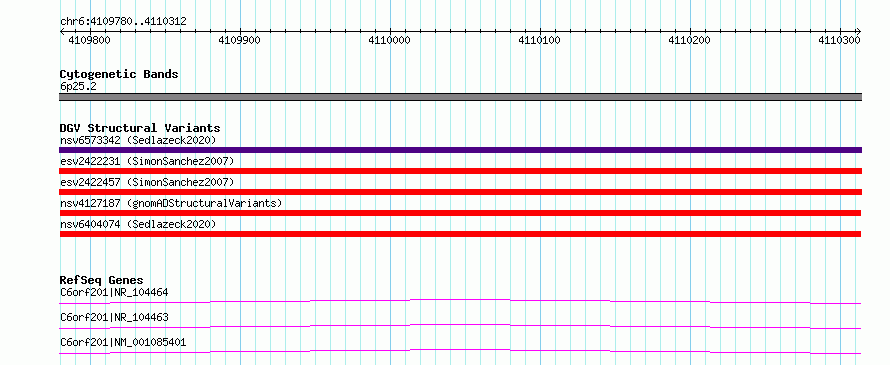Select the red nsv6404074 variant bar

(x=460, y=234)
